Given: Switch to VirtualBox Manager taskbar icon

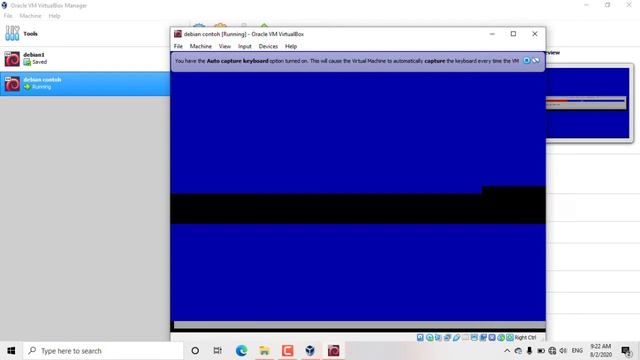Looking at the screenshot, I should click(310, 351).
